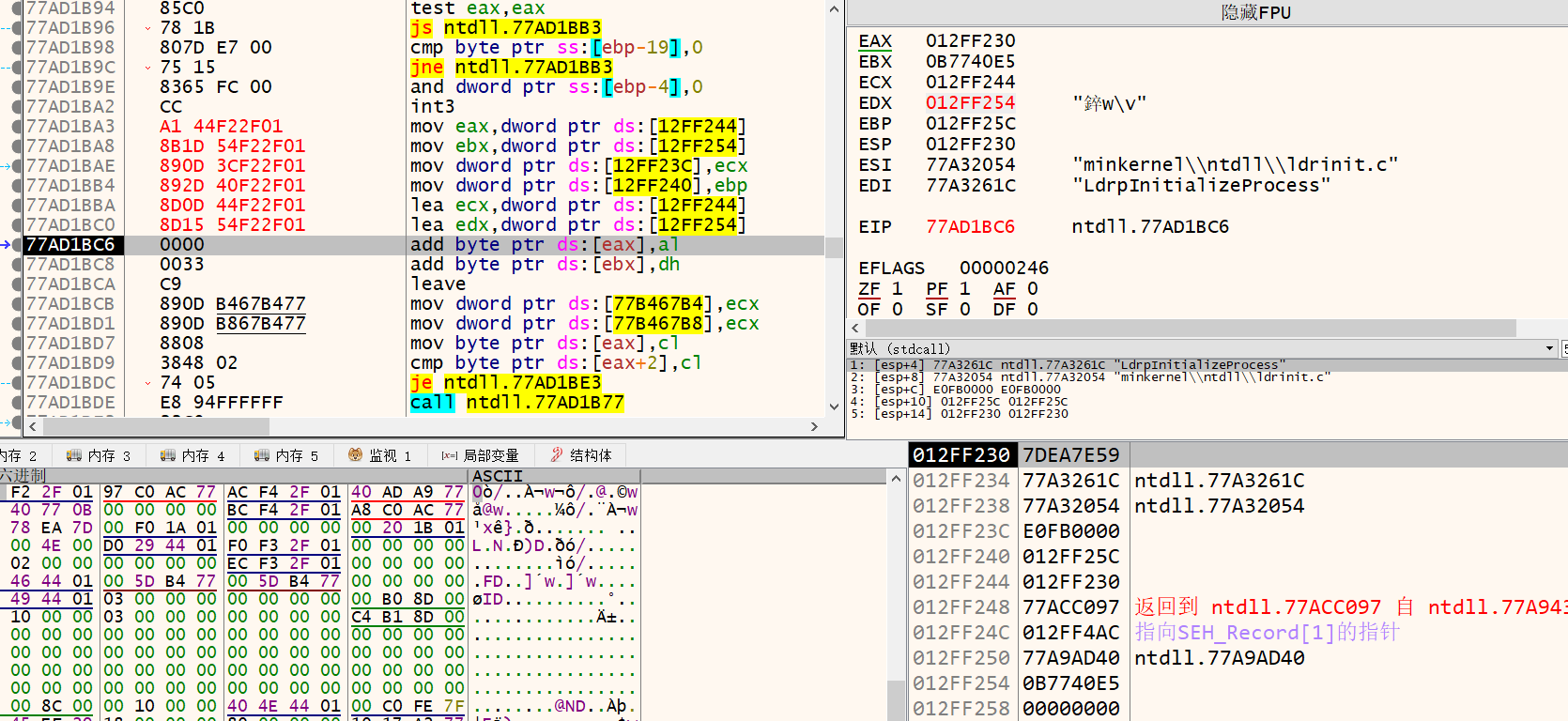Switch to the 内存 3 dump tab

click(99, 455)
